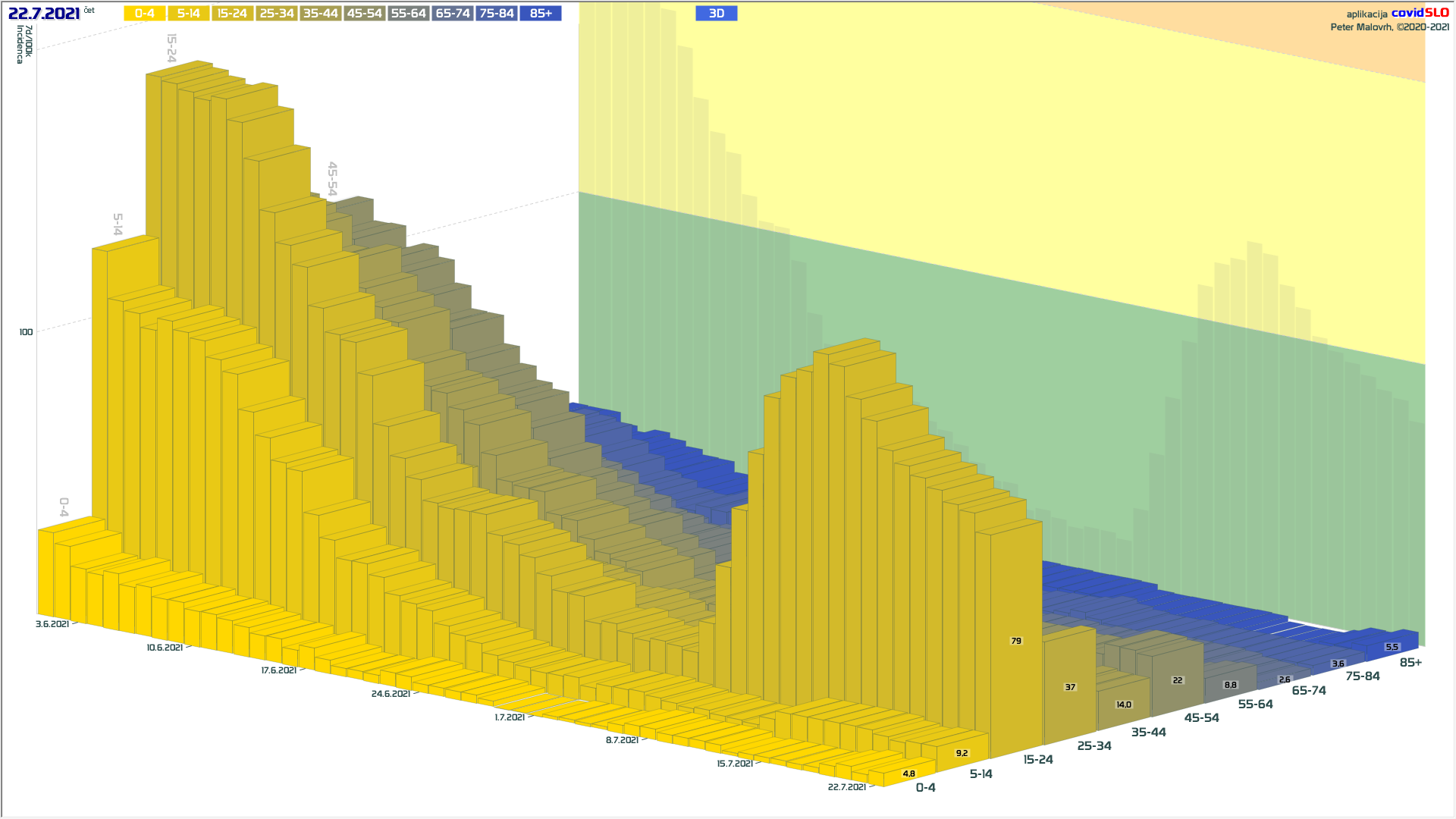Screen dimensions: 1456x819
Task: Select the 3.6.2021 date axis marker
Action: [x=52, y=624]
